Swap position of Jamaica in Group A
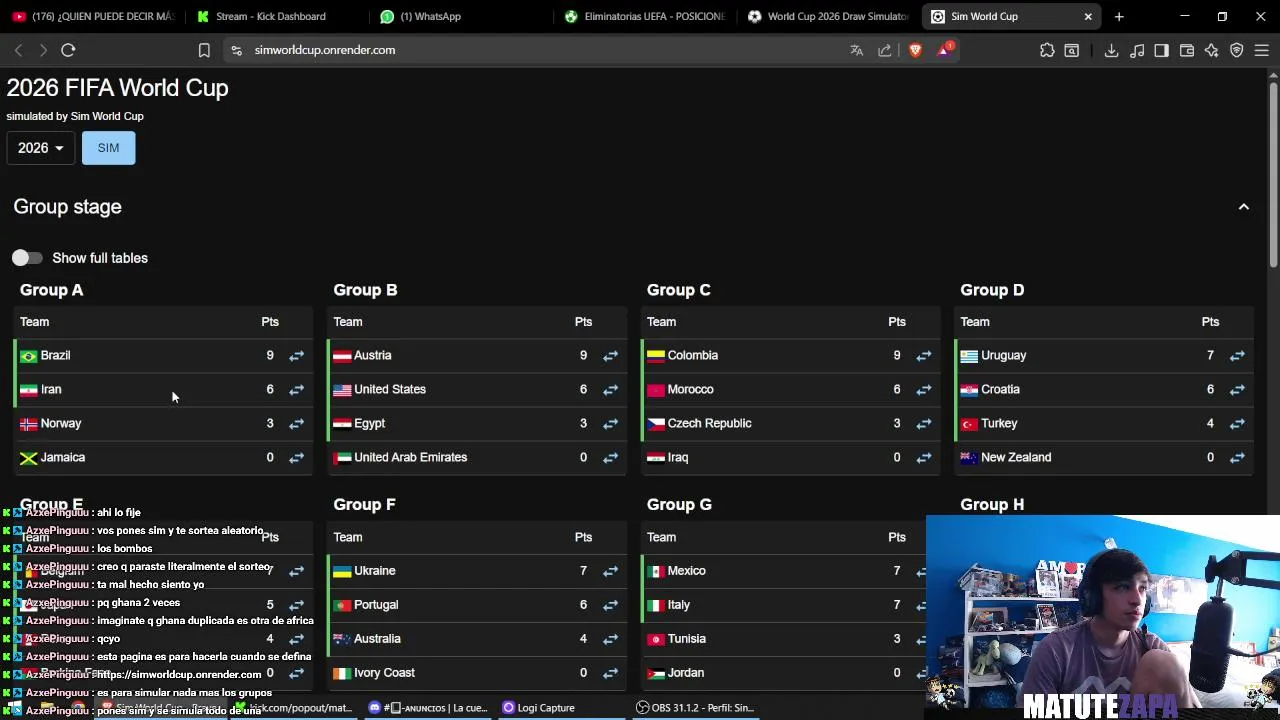The width and height of the screenshot is (1280, 720). point(296,458)
